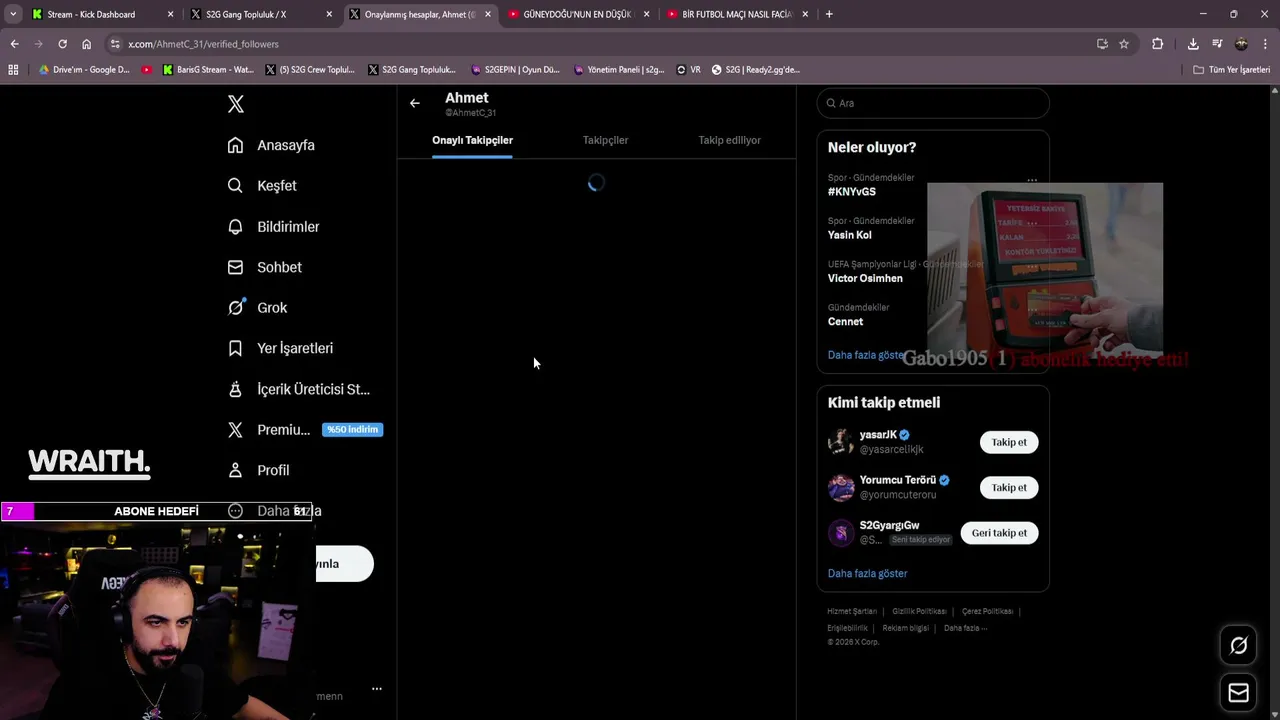Image resolution: width=1280 pixels, height=720 pixels.
Task: Show more trends under Neler oluyor
Action: pos(866,355)
